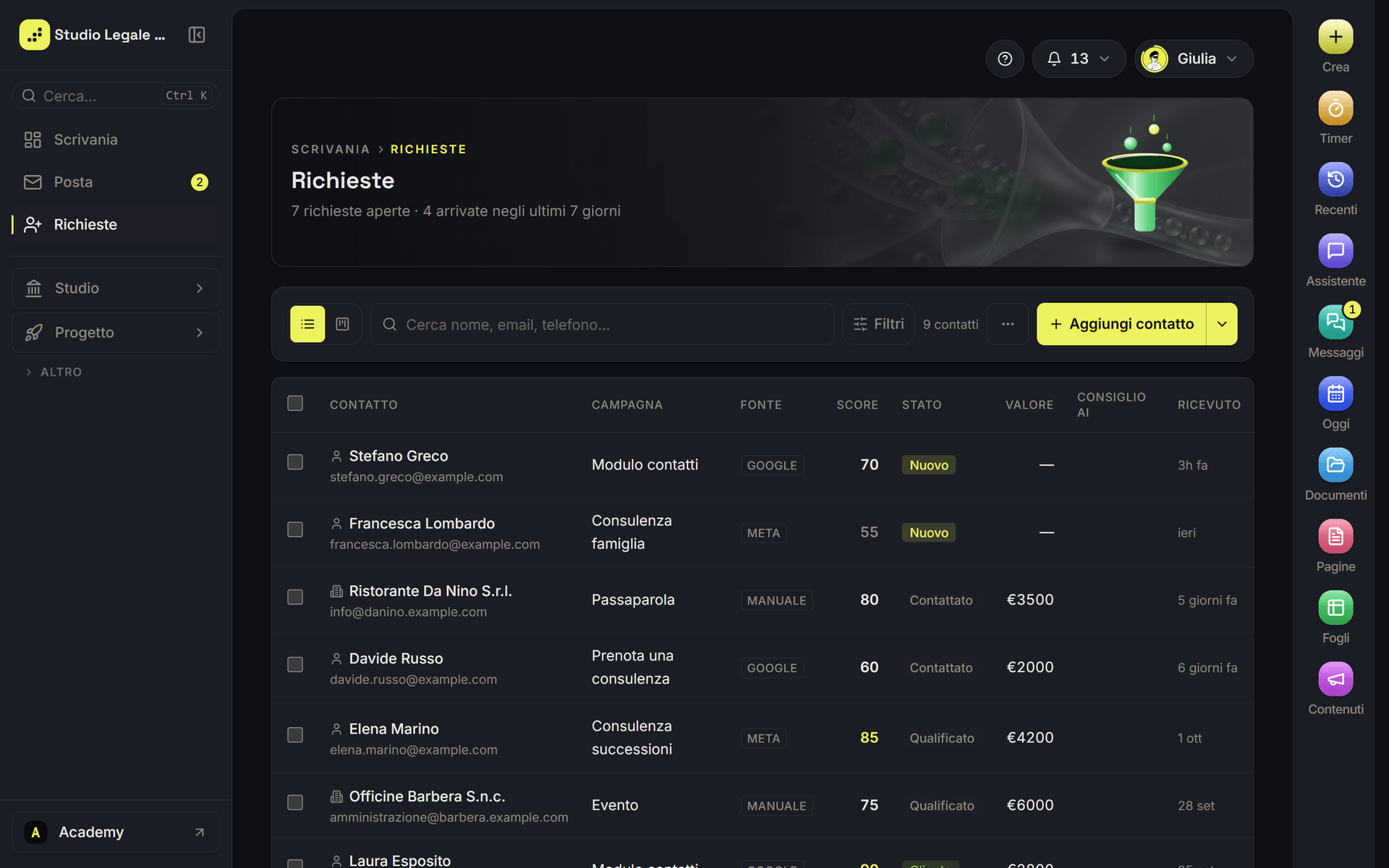Open the Contenuti megaphone icon
Viewport: 1389px width, 868px height.
(1335, 680)
